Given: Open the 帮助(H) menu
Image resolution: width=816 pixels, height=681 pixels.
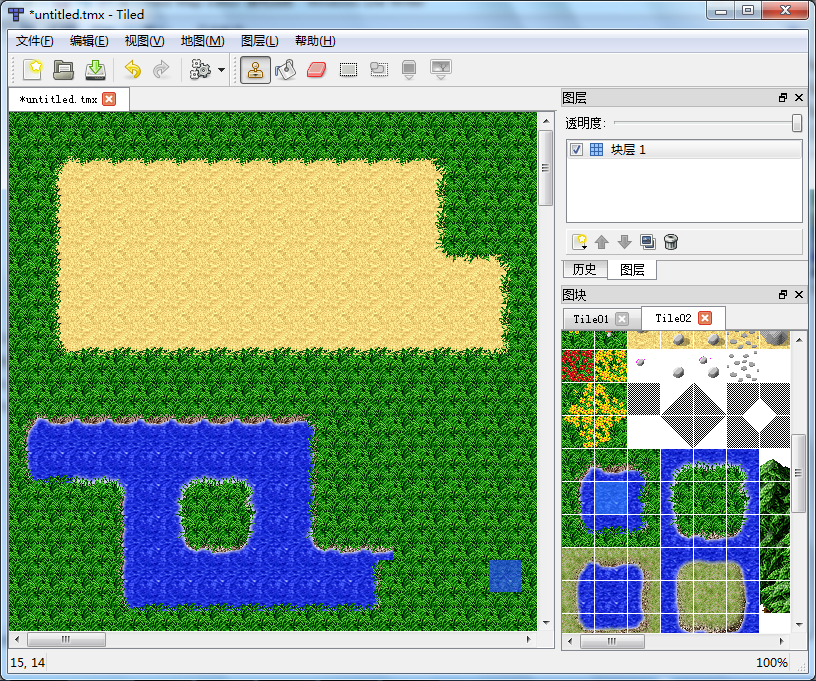Looking at the screenshot, I should point(315,41).
